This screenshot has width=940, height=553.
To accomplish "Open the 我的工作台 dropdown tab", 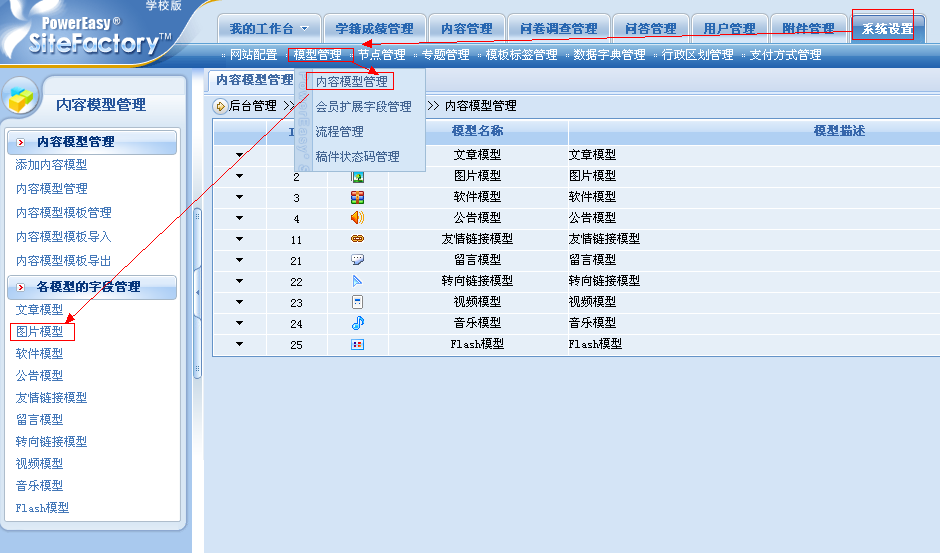I will pos(269,29).
